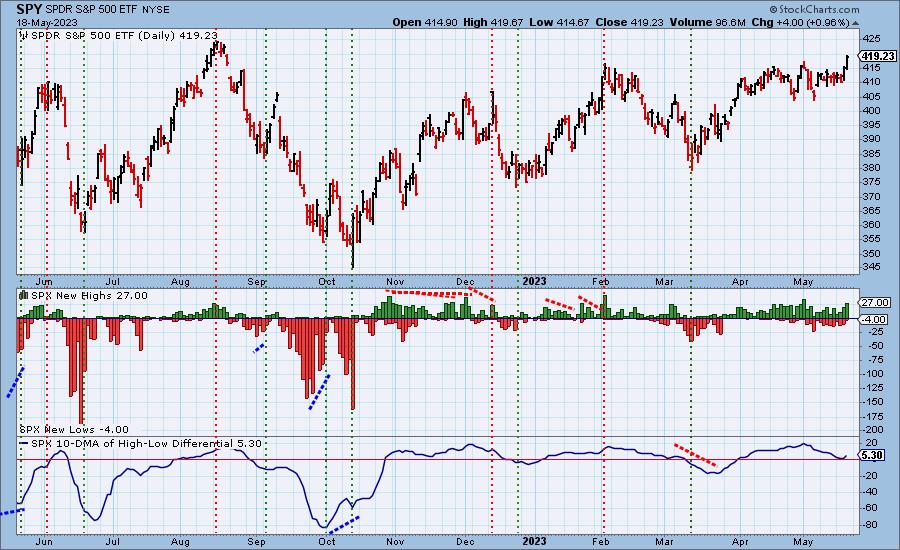900x550 pixels.
Task: Click the -175 label on the New Lows axis
Action: (873, 417)
